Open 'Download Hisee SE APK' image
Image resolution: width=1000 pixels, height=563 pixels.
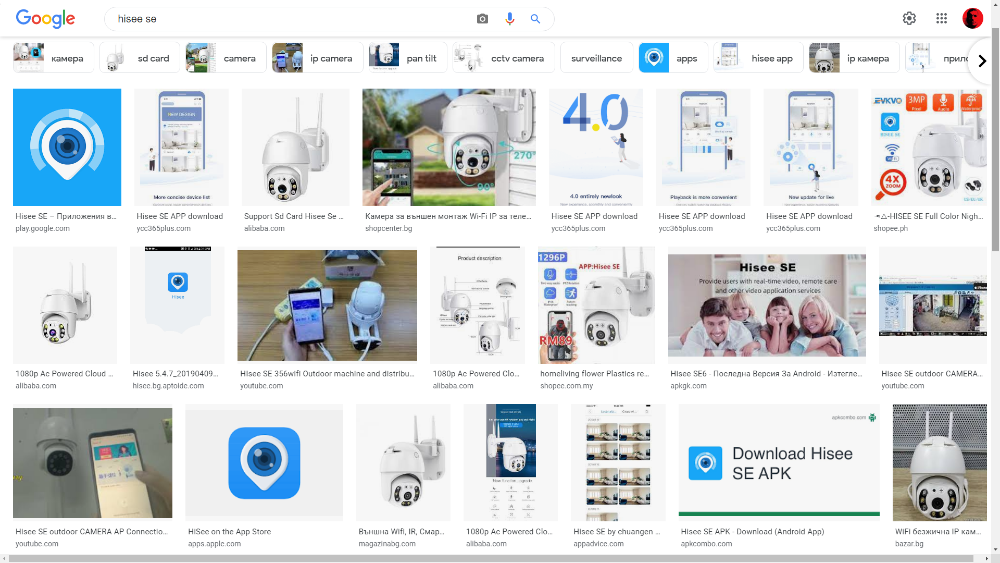tap(779, 463)
